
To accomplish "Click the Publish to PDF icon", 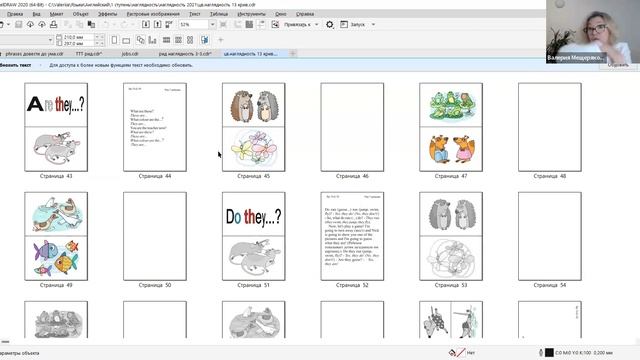I will [x=169, y=24].
